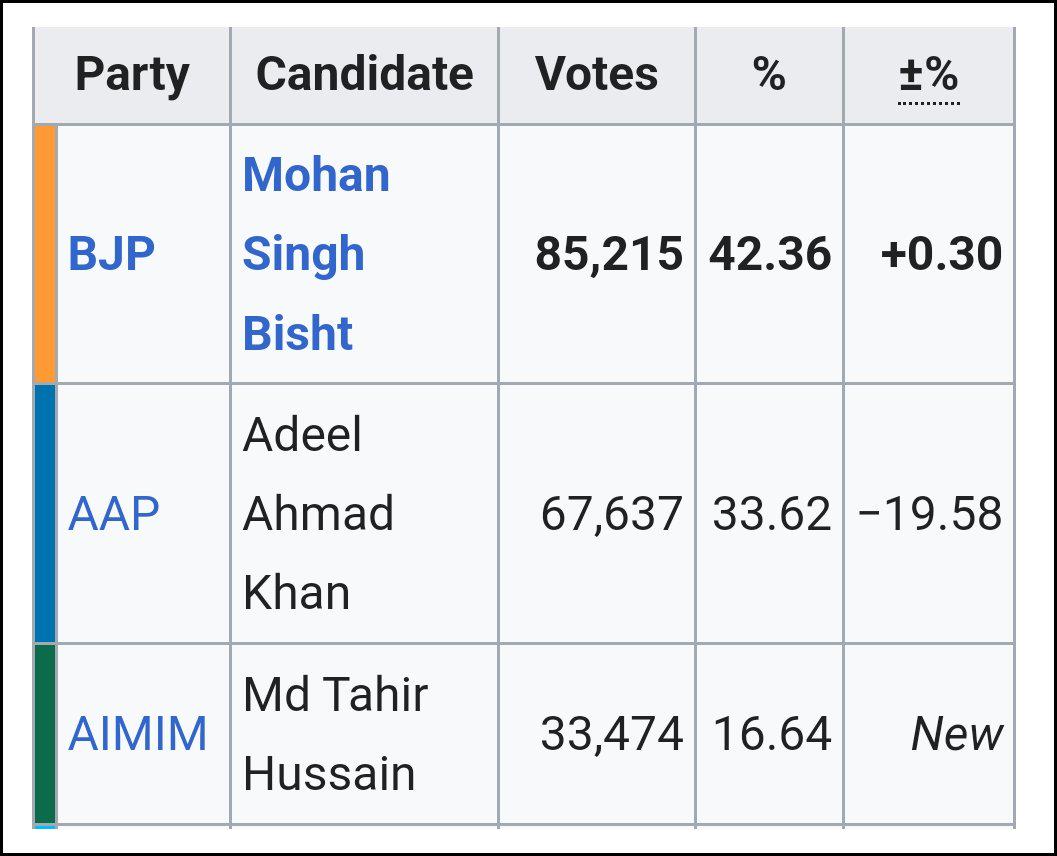This screenshot has width=1057, height=856.
Task: Select the 67,637 votes cell
Action: click(x=611, y=514)
